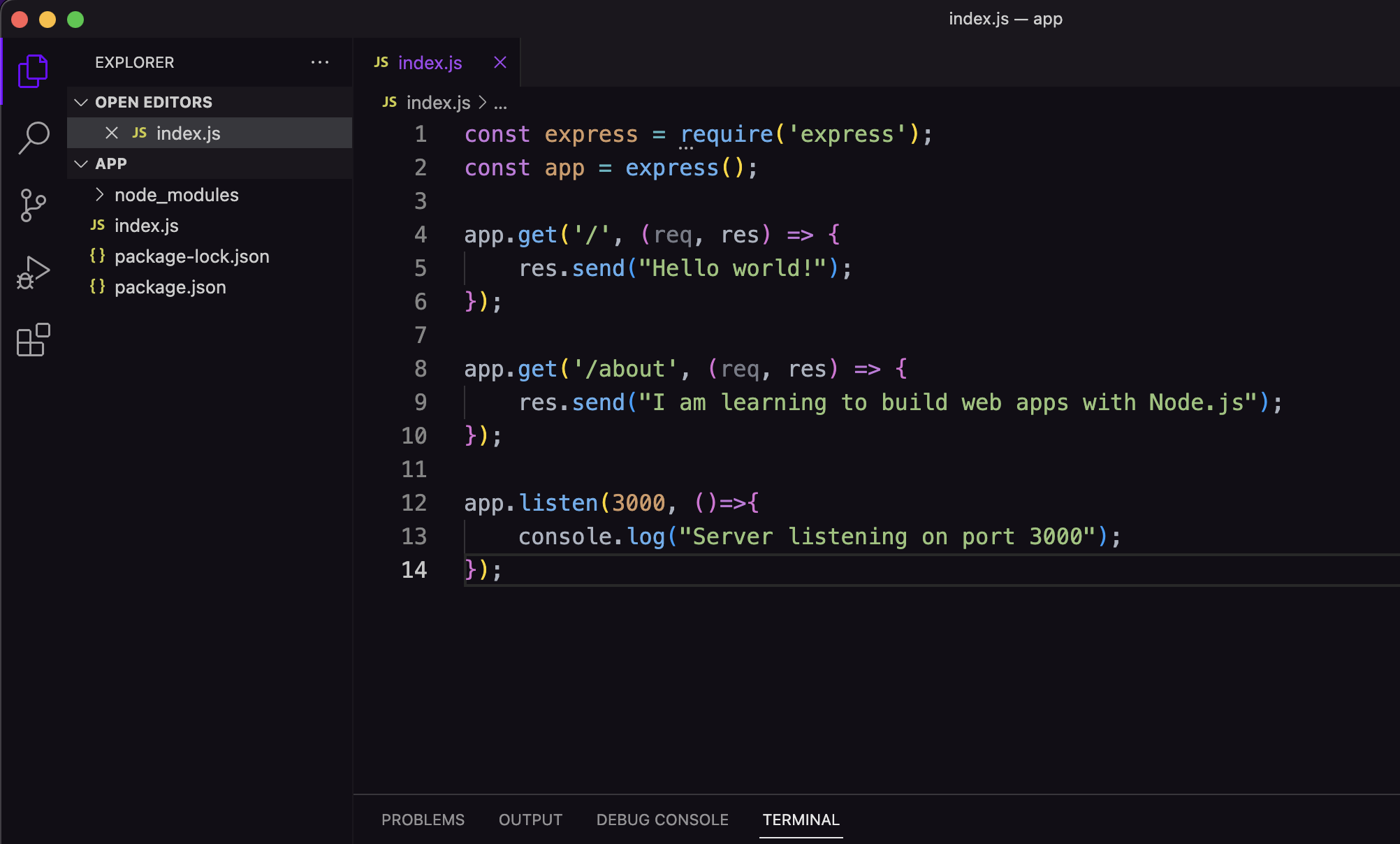Open the OUTPUT panel tab

pos(530,820)
